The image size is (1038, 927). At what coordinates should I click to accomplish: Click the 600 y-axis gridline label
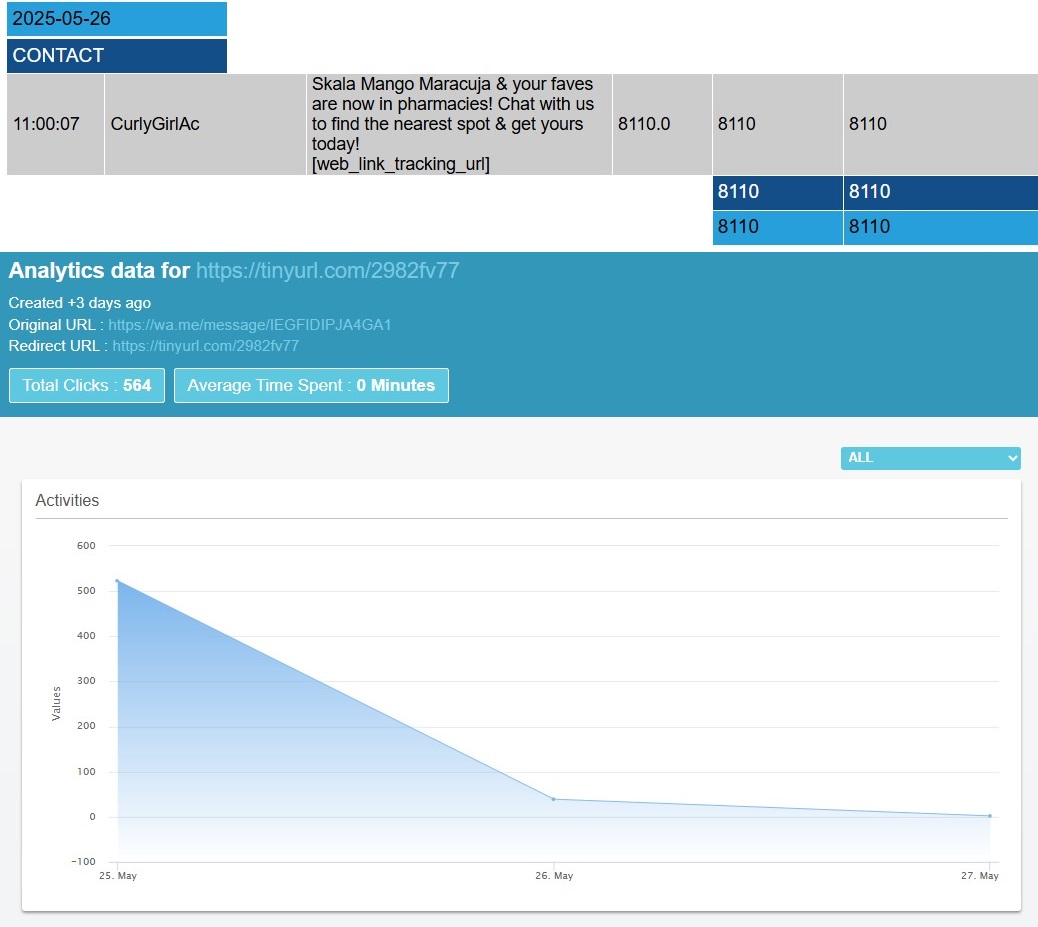[85, 546]
